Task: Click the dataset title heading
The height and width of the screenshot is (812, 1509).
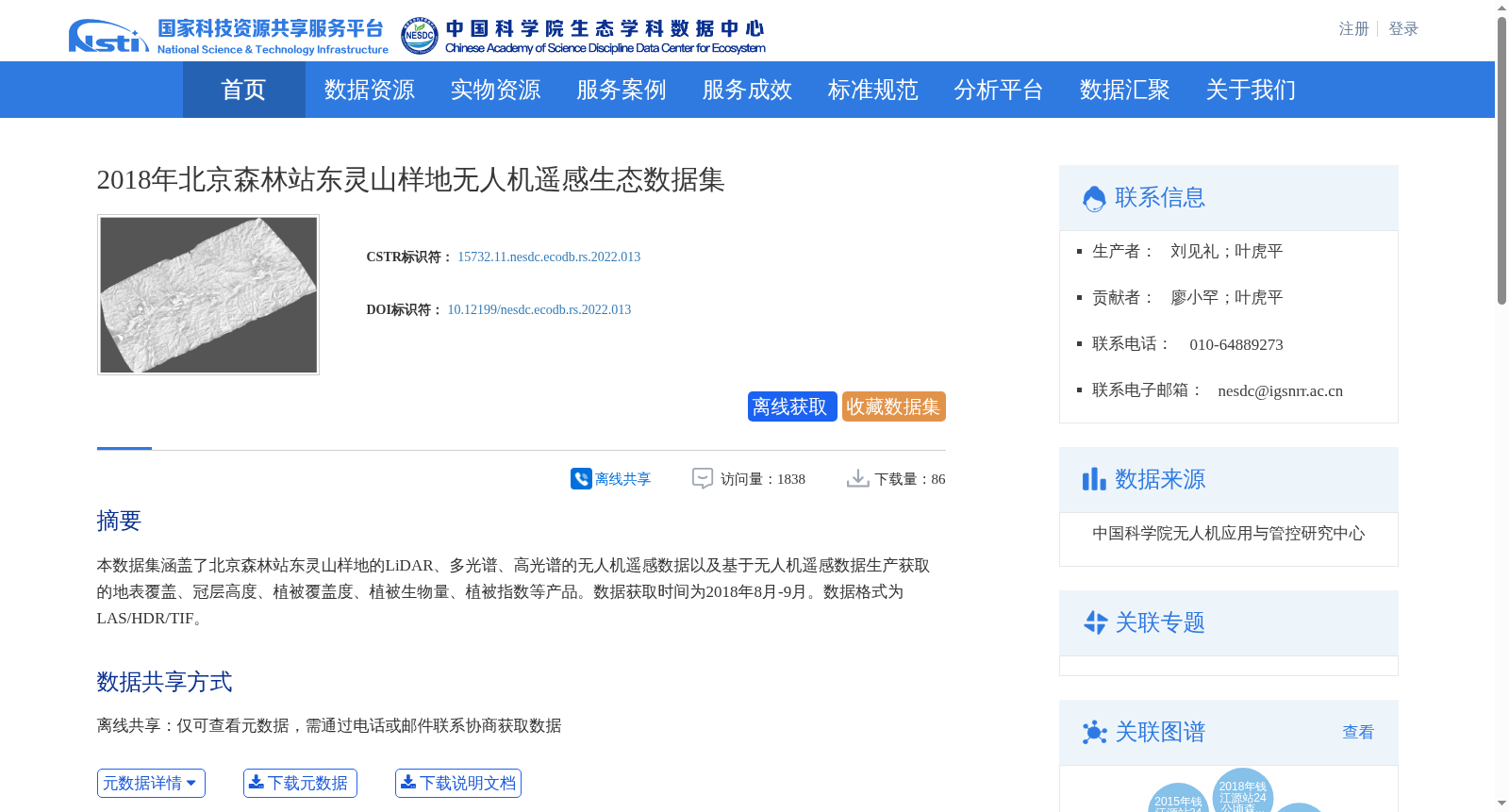Action: (410, 179)
